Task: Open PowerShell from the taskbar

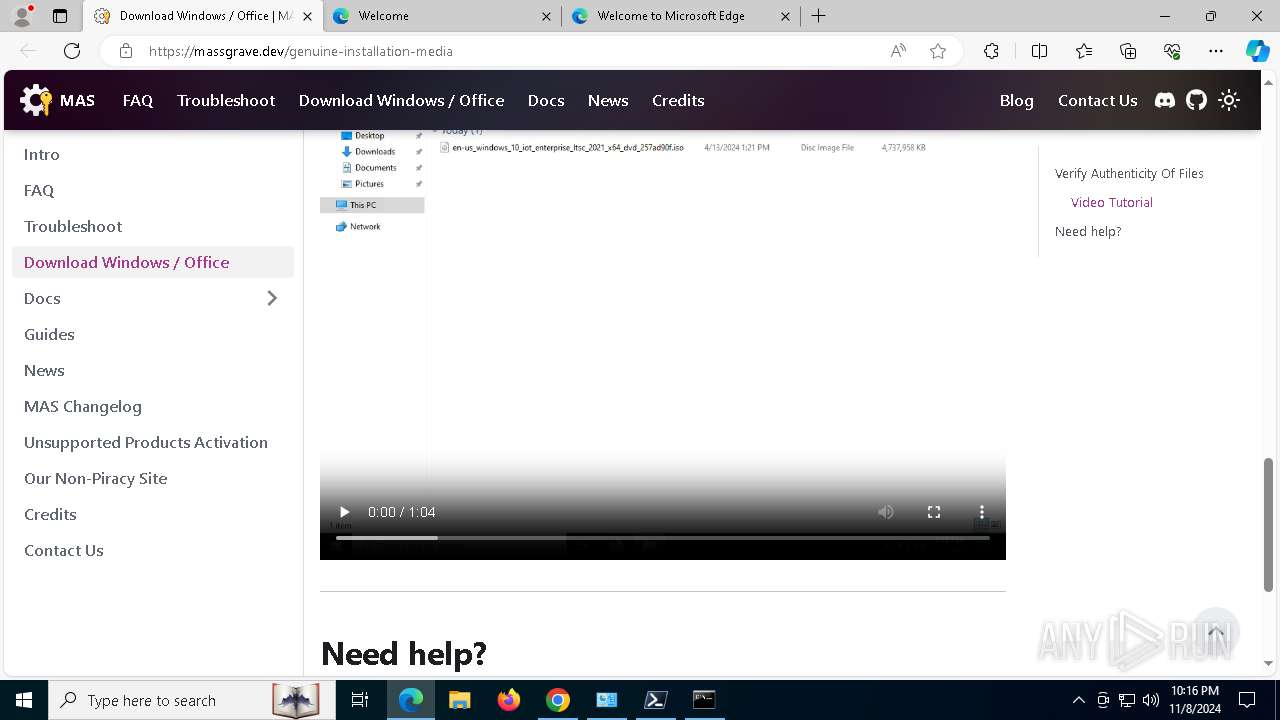Action: coord(656,700)
